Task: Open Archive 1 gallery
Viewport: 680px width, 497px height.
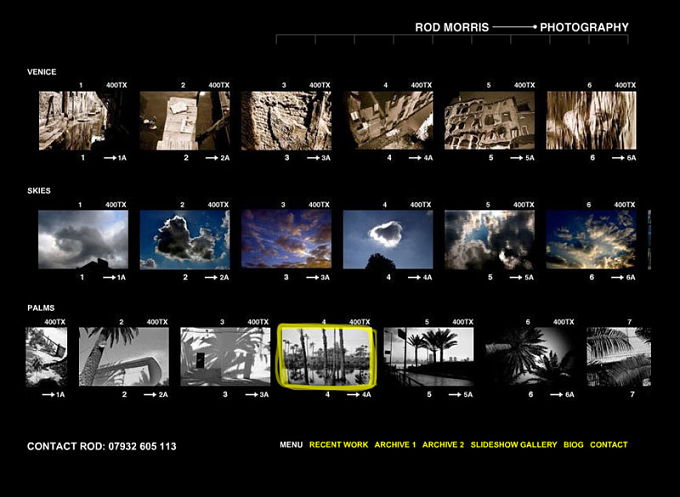Action: [395, 445]
